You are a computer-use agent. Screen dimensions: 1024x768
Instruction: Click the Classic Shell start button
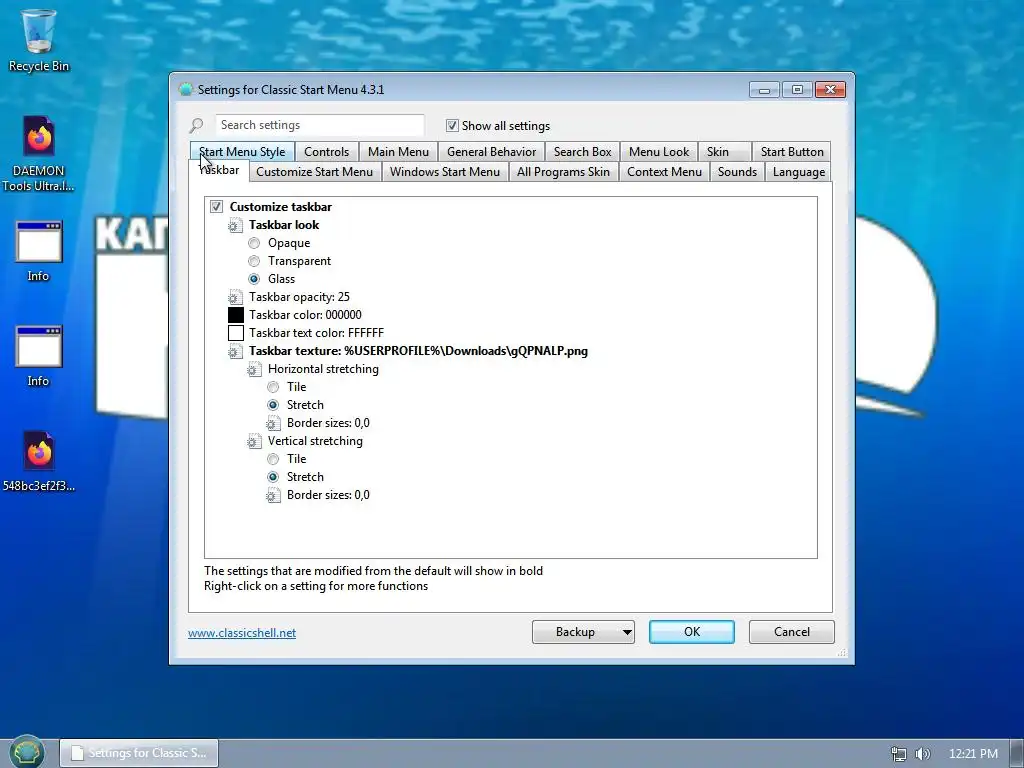point(27,752)
